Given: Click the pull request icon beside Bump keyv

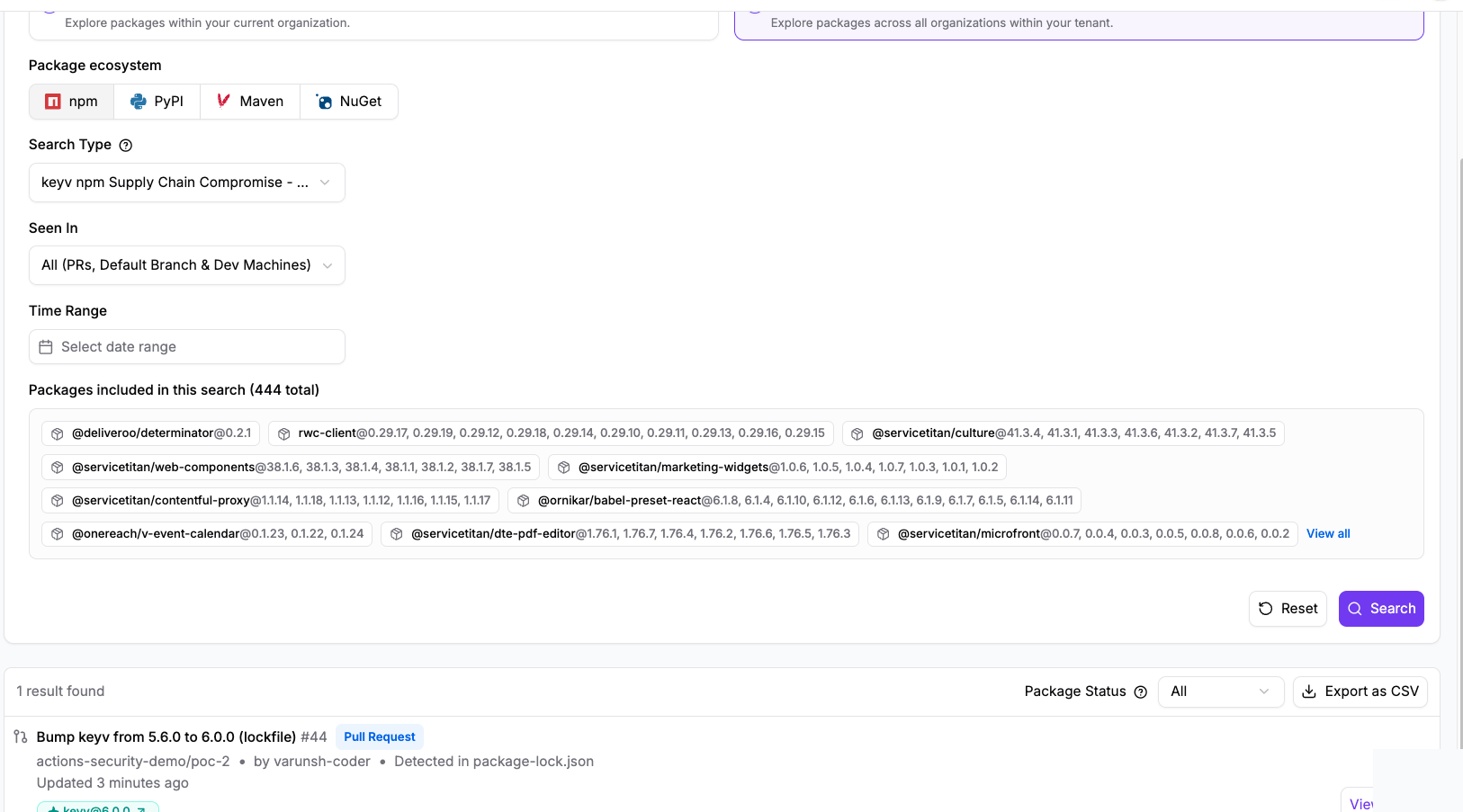Looking at the screenshot, I should (x=21, y=737).
